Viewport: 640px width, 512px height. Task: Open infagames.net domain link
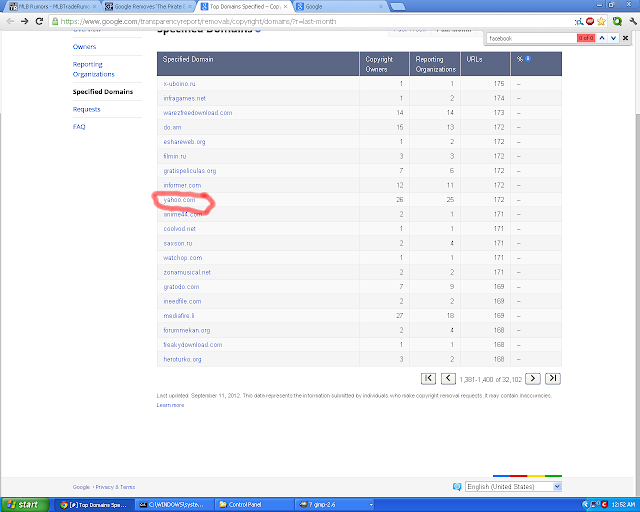(x=184, y=98)
